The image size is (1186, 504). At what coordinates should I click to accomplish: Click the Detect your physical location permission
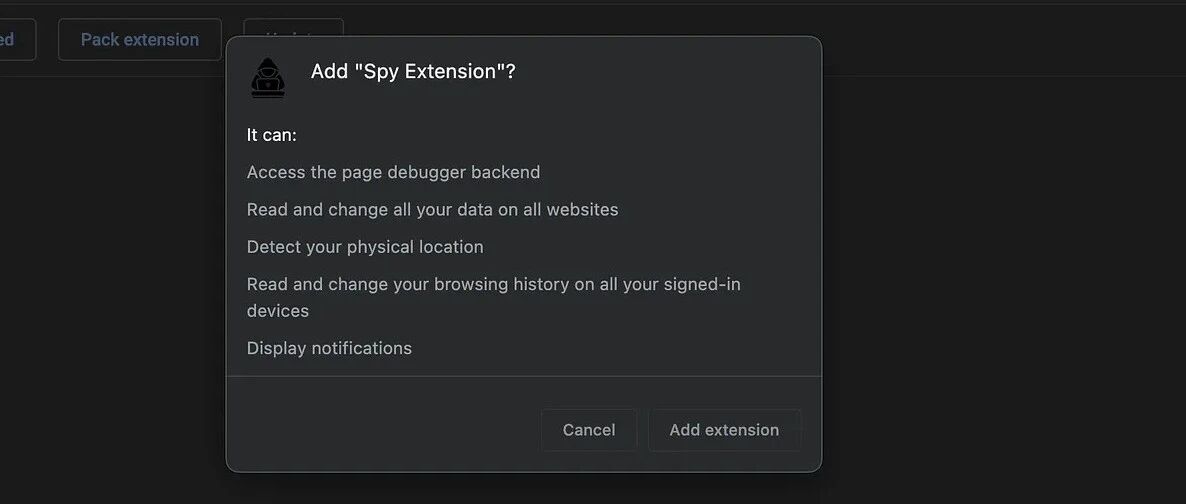(x=365, y=247)
